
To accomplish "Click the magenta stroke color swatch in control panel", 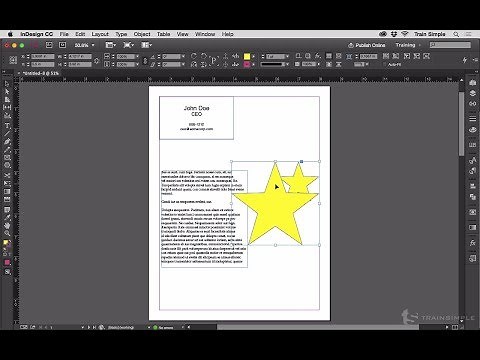I will click(247, 64).
